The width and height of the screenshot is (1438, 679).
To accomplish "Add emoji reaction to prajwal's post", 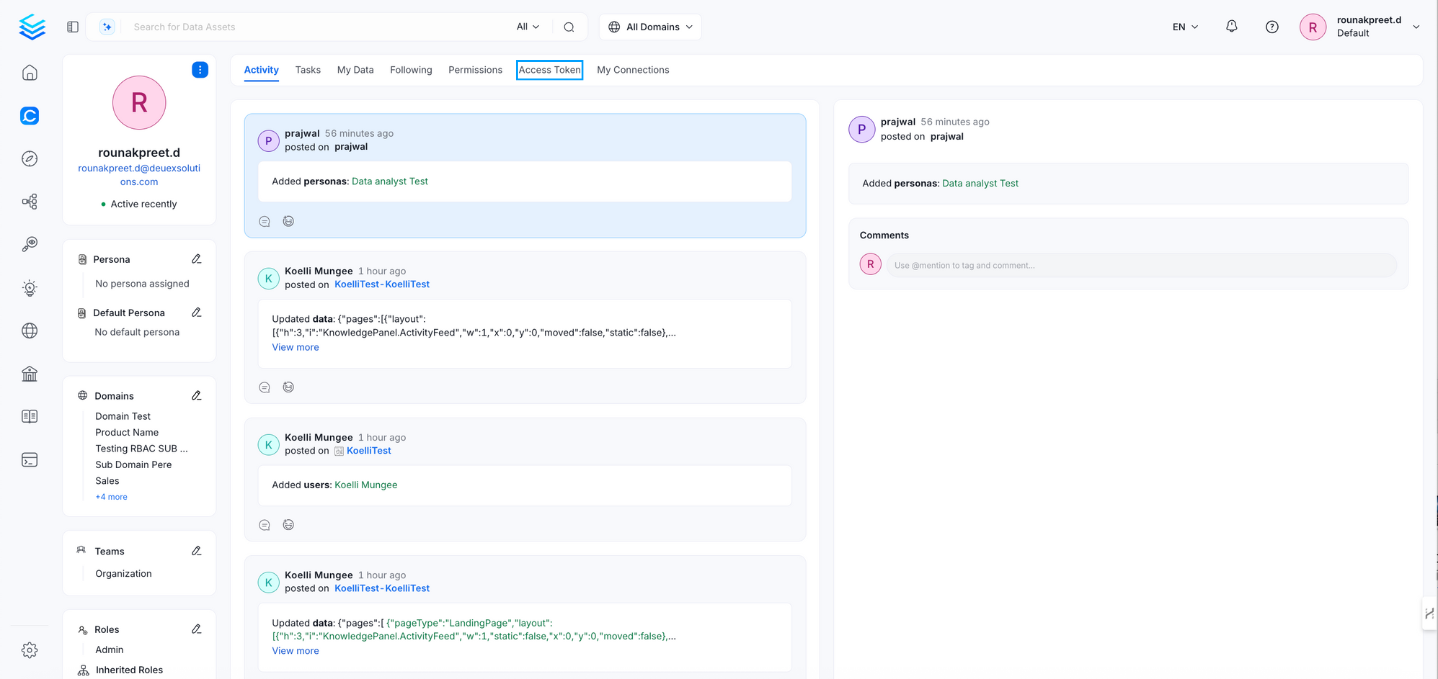I will (288, 220).
